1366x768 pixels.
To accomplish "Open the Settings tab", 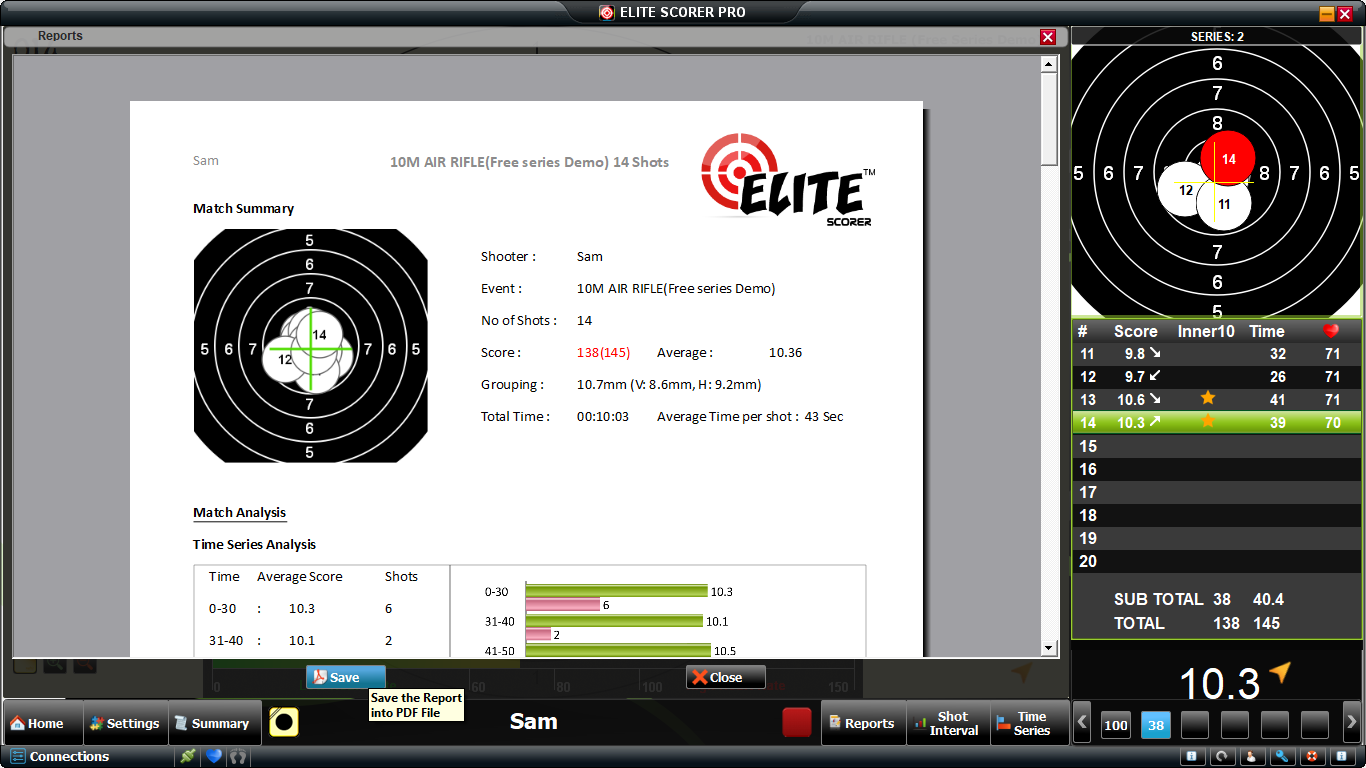I will point(125,723).
